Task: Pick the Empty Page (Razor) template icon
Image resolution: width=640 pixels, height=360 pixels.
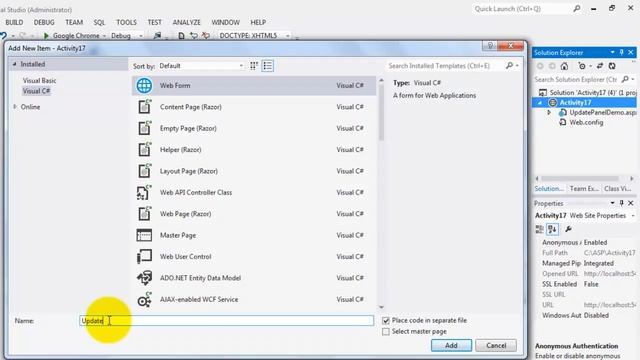Action: coord(144,128)
